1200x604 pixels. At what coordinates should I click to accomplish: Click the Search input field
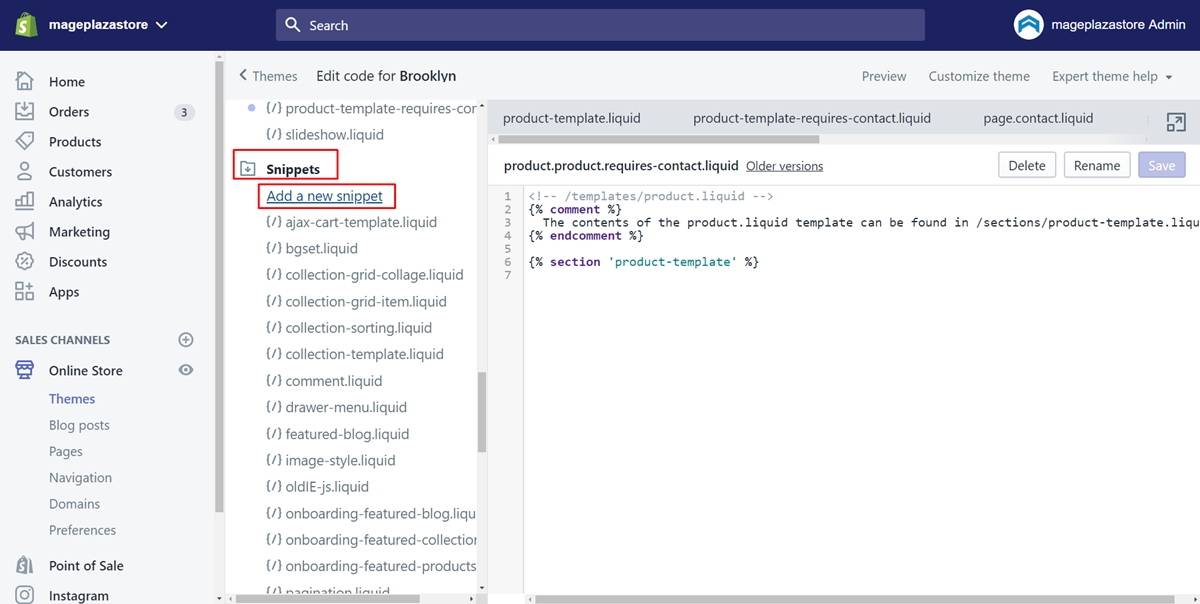(x=600, y=25)
